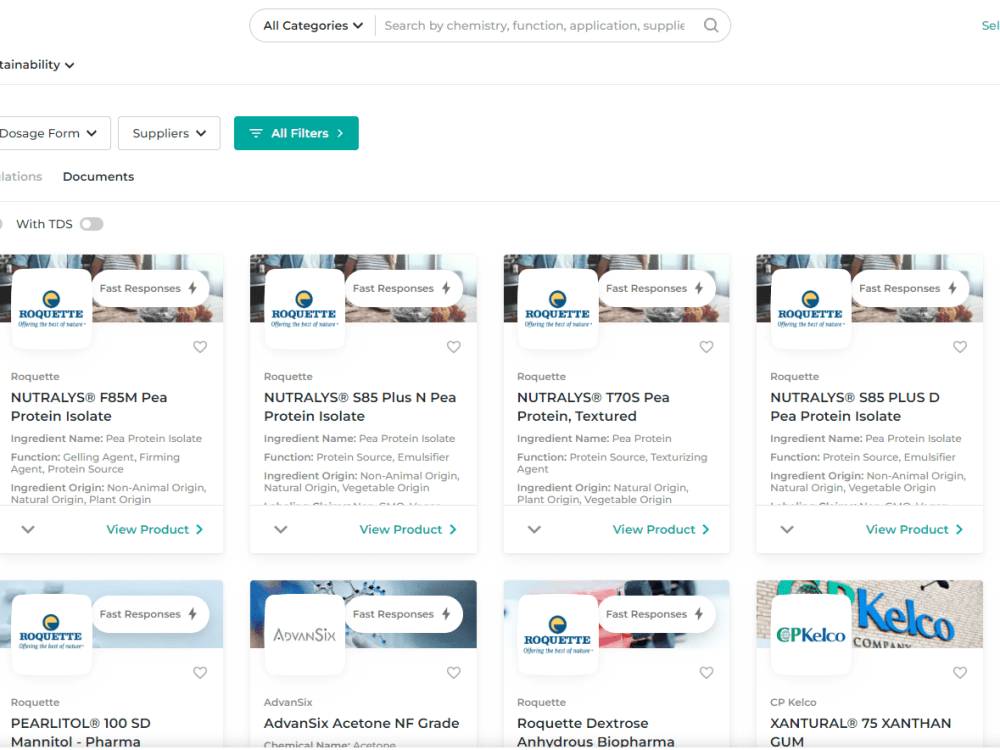Favorite NUTRALYS S85 Plus N heart icon

click(x=453, y=347)
